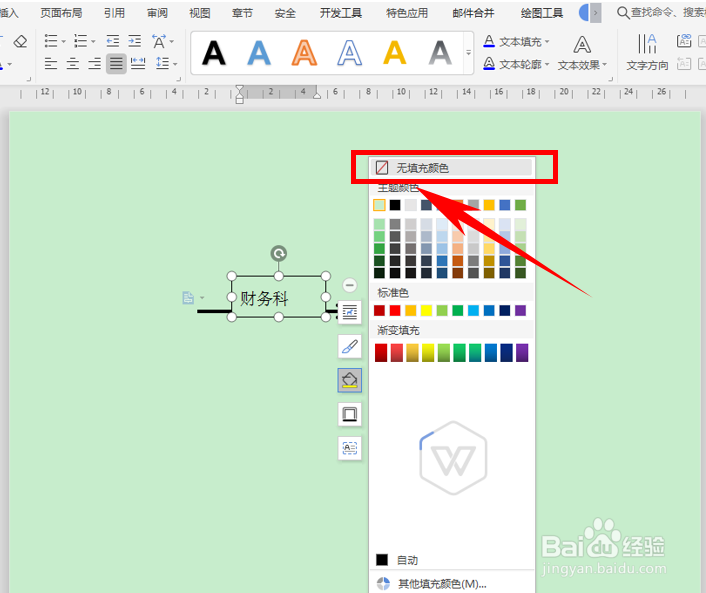Toggle justified text alignment
Image resolution: width=706 pixels, height=593 pixels.
(x=116, y=63)
